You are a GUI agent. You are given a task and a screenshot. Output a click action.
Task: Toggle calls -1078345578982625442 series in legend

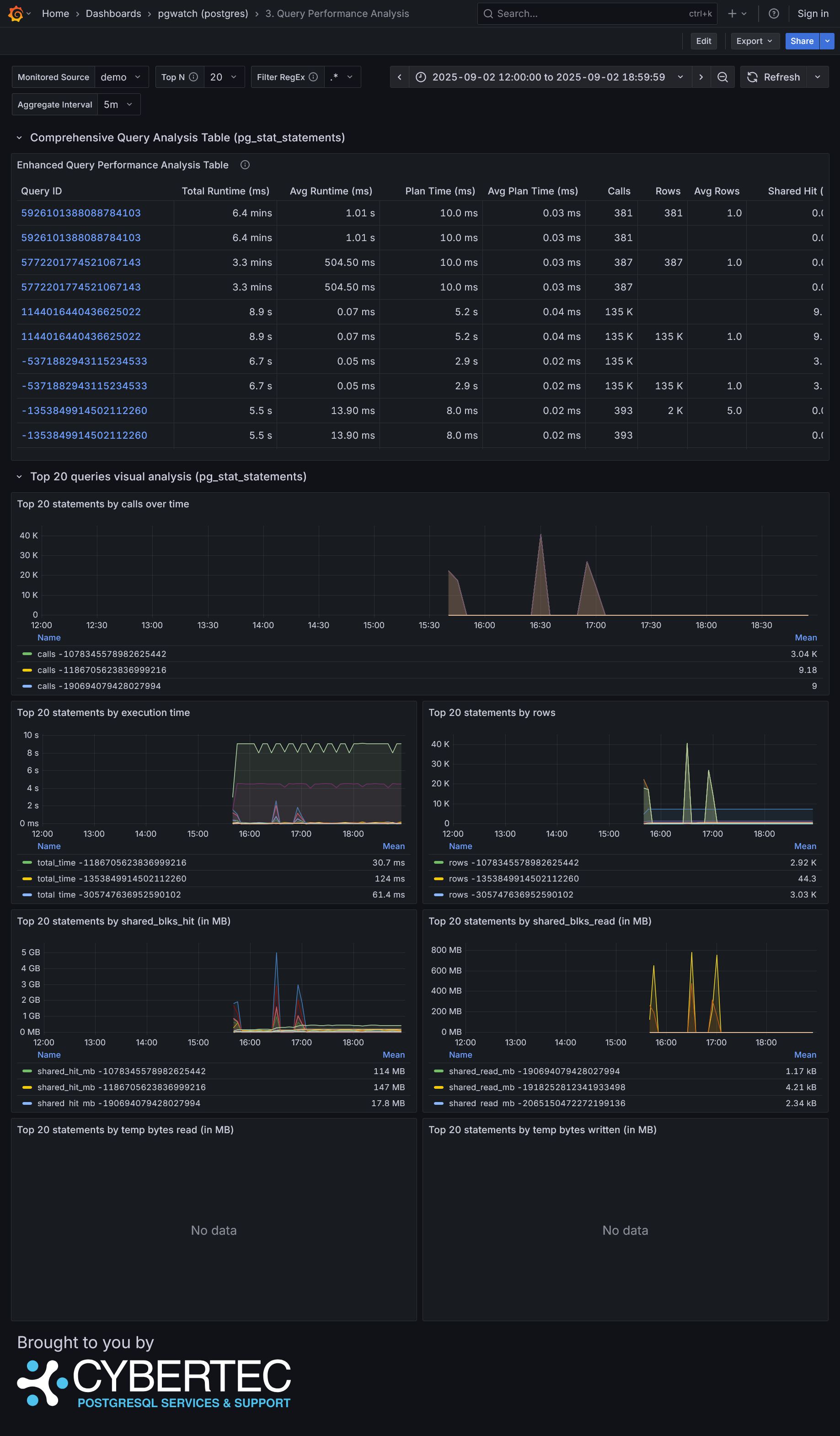coord(102,654)
